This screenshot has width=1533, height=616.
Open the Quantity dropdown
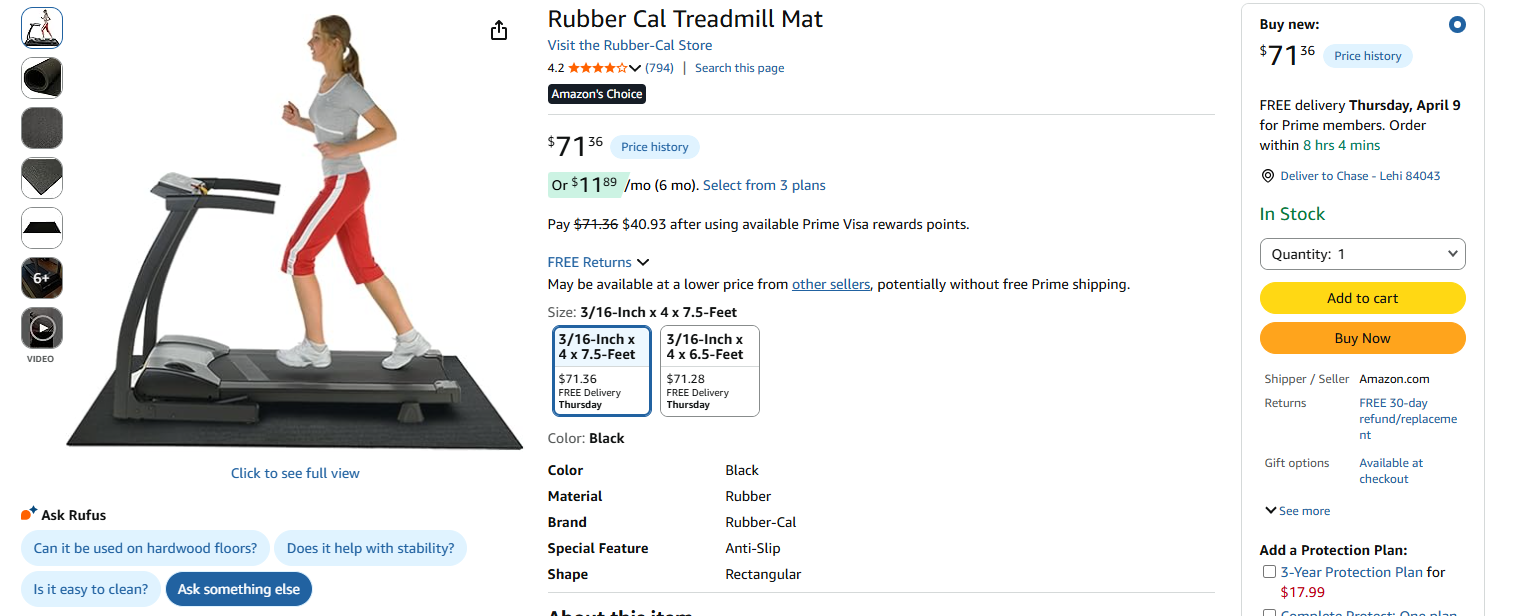coord(1362,253)
